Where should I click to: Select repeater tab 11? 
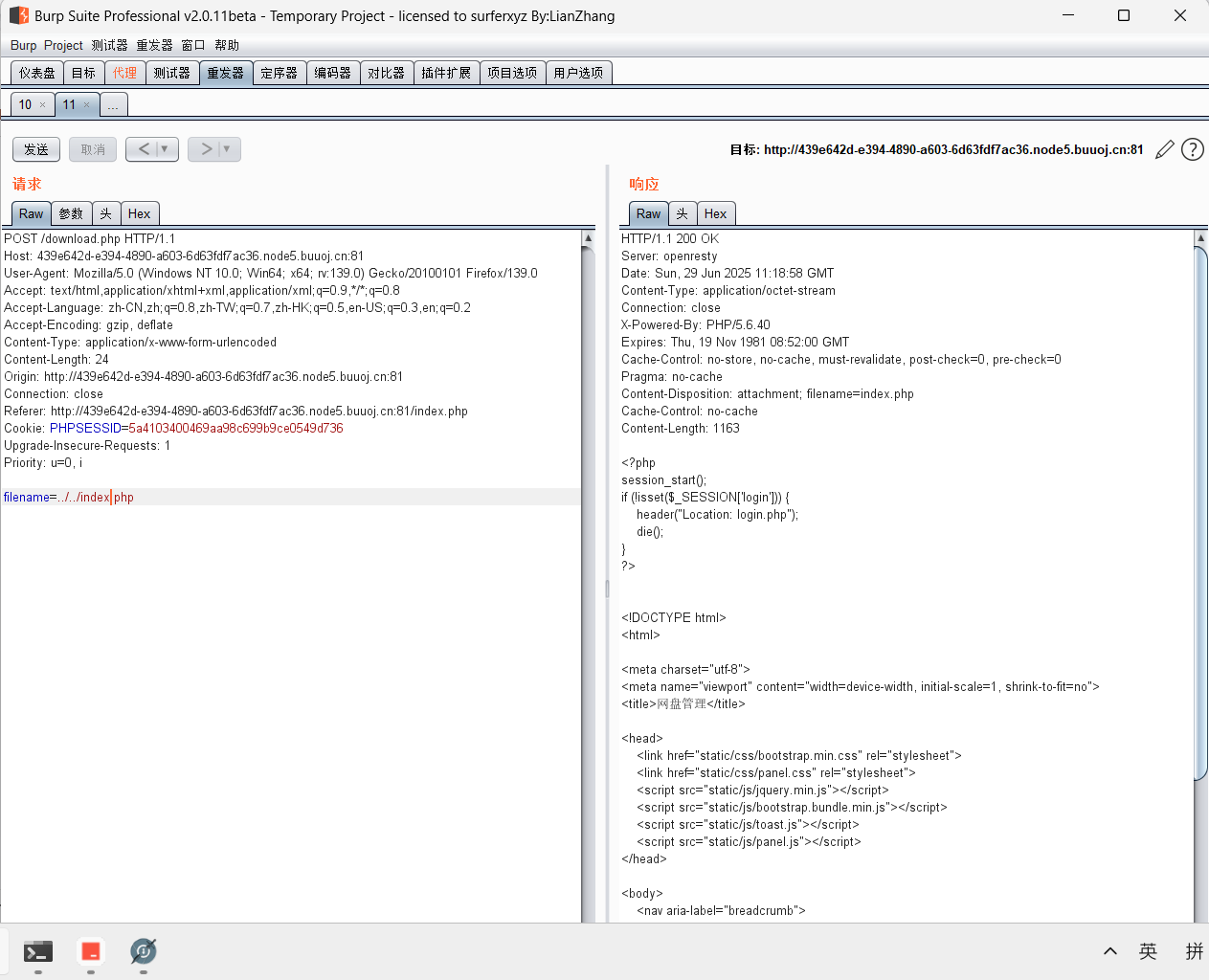coord(69,105)
